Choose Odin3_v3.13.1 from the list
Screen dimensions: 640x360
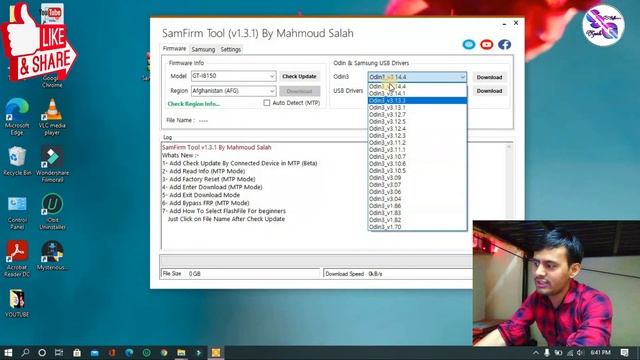417,108
